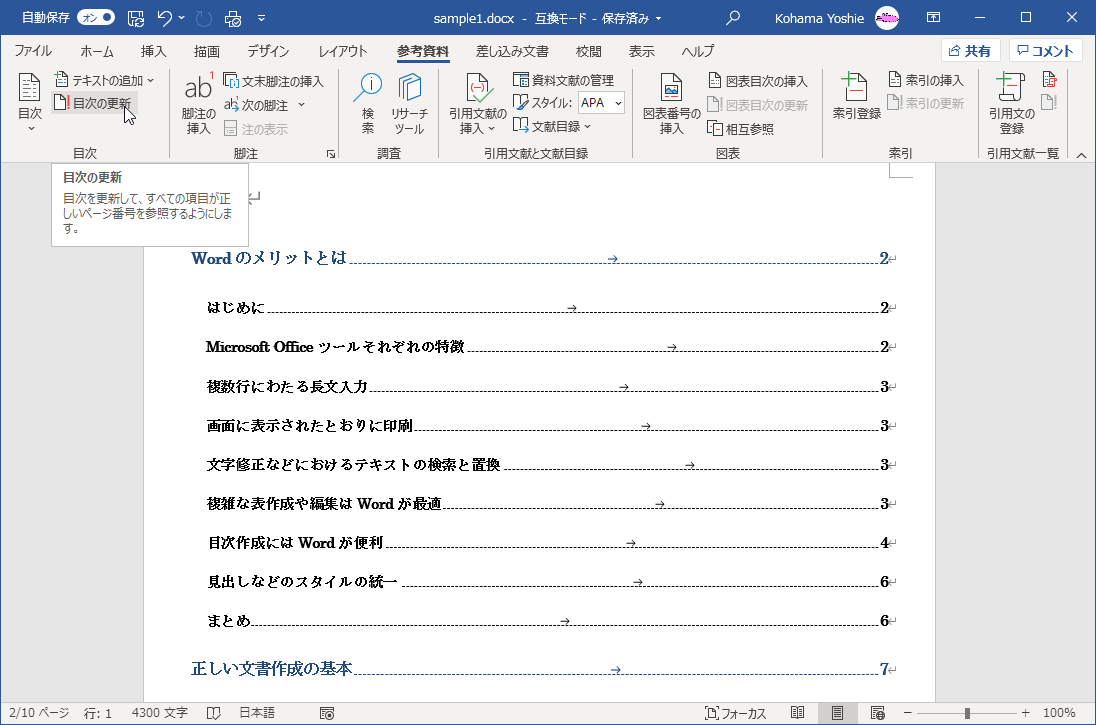The height and width of the screenshot is (725, 1096).
Task: Click the quick print preview icon
Action: coord(233,18)
